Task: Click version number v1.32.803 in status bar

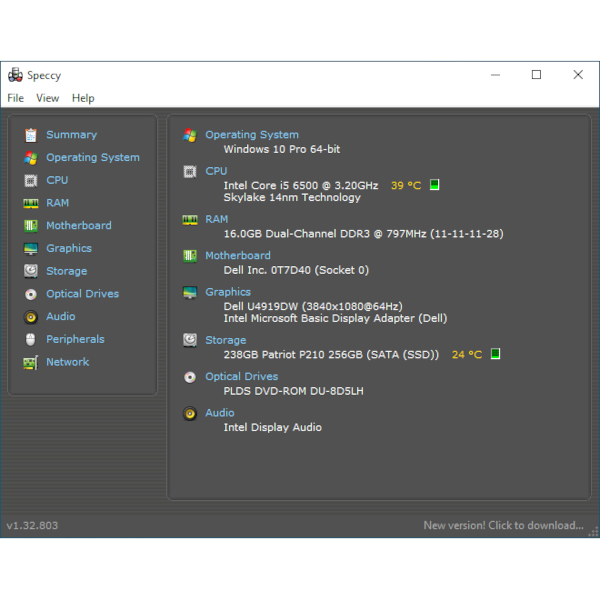Action: (32, 525)
